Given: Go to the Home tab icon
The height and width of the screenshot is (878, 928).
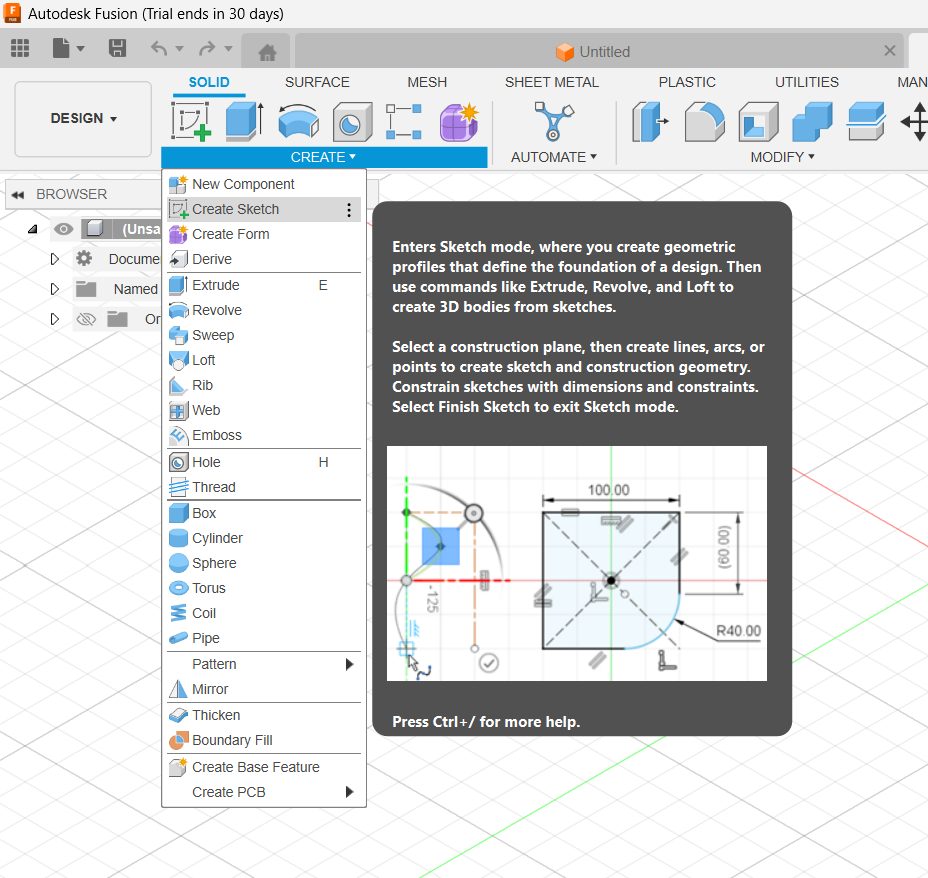Looking at the screenshot, I should click(x=268, y=53).
